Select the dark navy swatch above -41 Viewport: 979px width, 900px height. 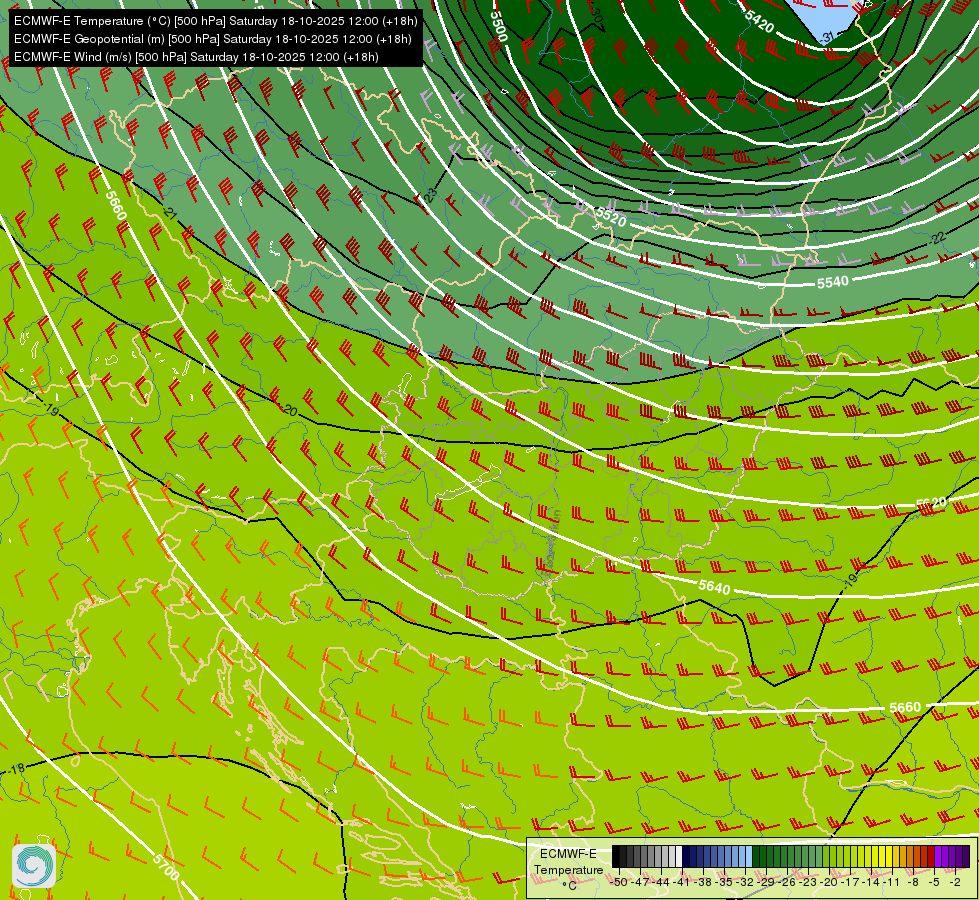686,856
